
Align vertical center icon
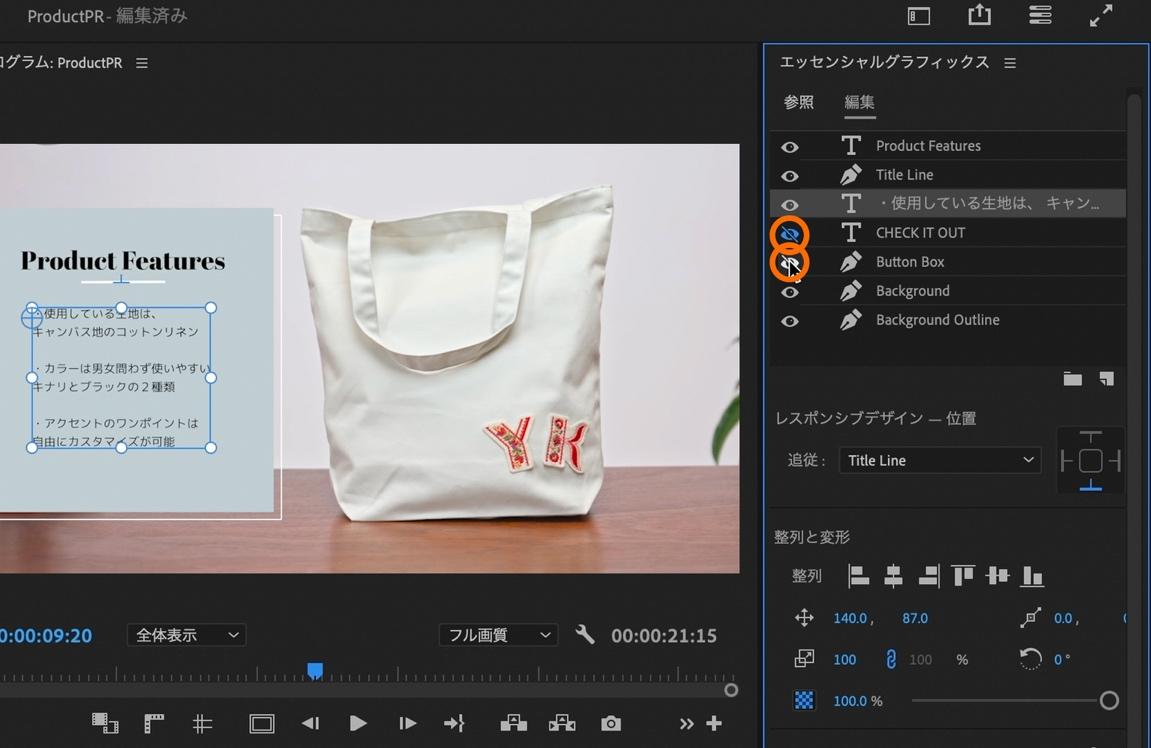998,576
